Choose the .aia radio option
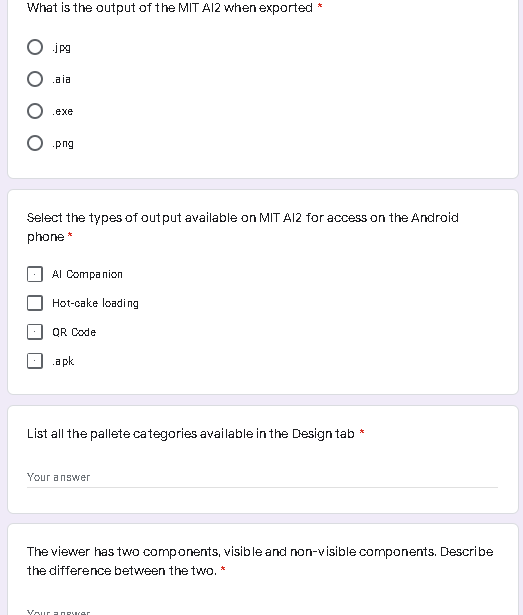523x615 pixels. click(x=35, y=79)
